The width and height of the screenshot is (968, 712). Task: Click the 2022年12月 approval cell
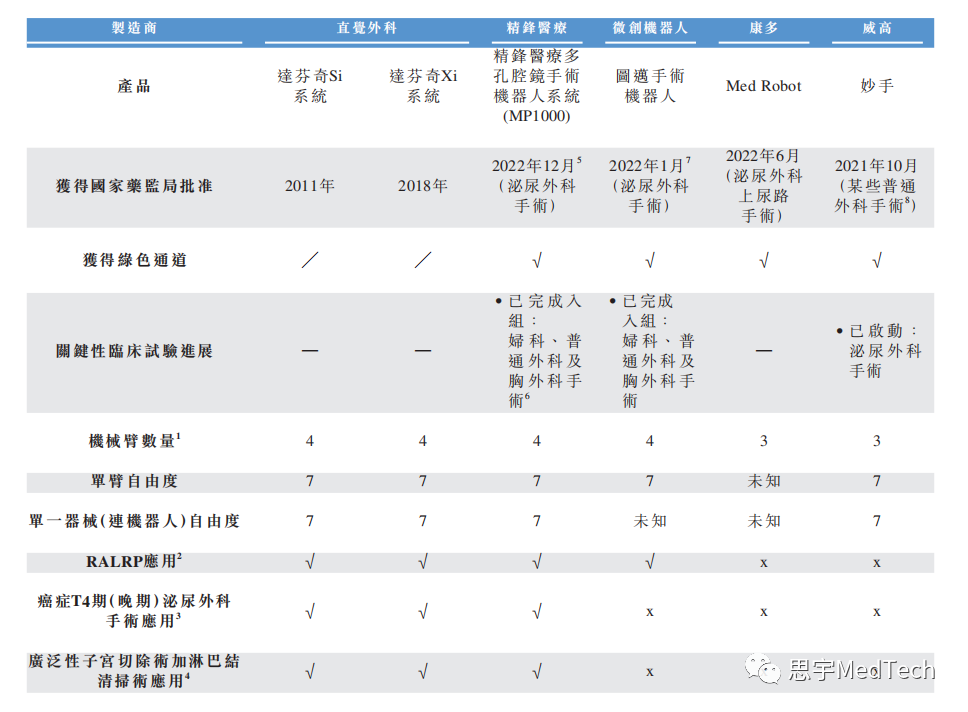[x=536, y=185]
